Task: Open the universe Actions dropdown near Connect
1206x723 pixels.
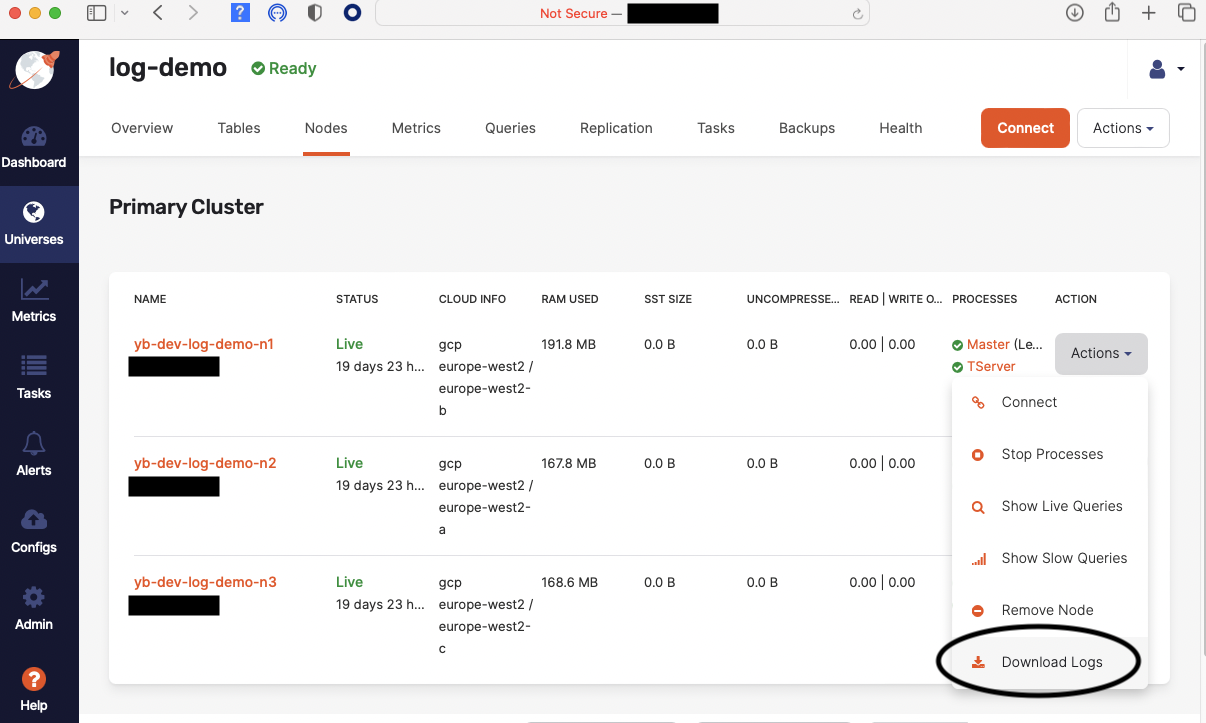Action: click(1123, 128)
